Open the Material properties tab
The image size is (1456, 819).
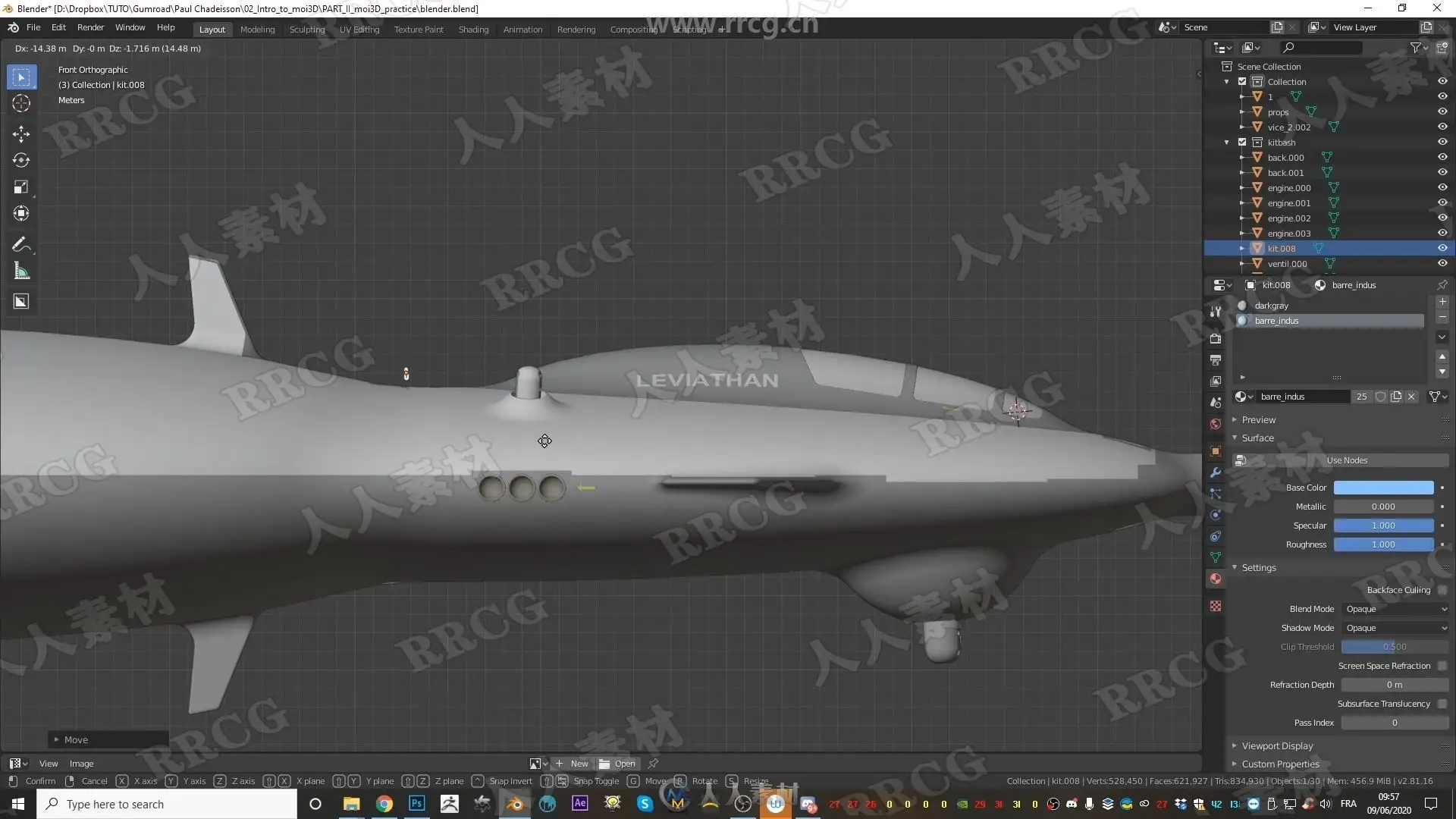pos(1216,579)
